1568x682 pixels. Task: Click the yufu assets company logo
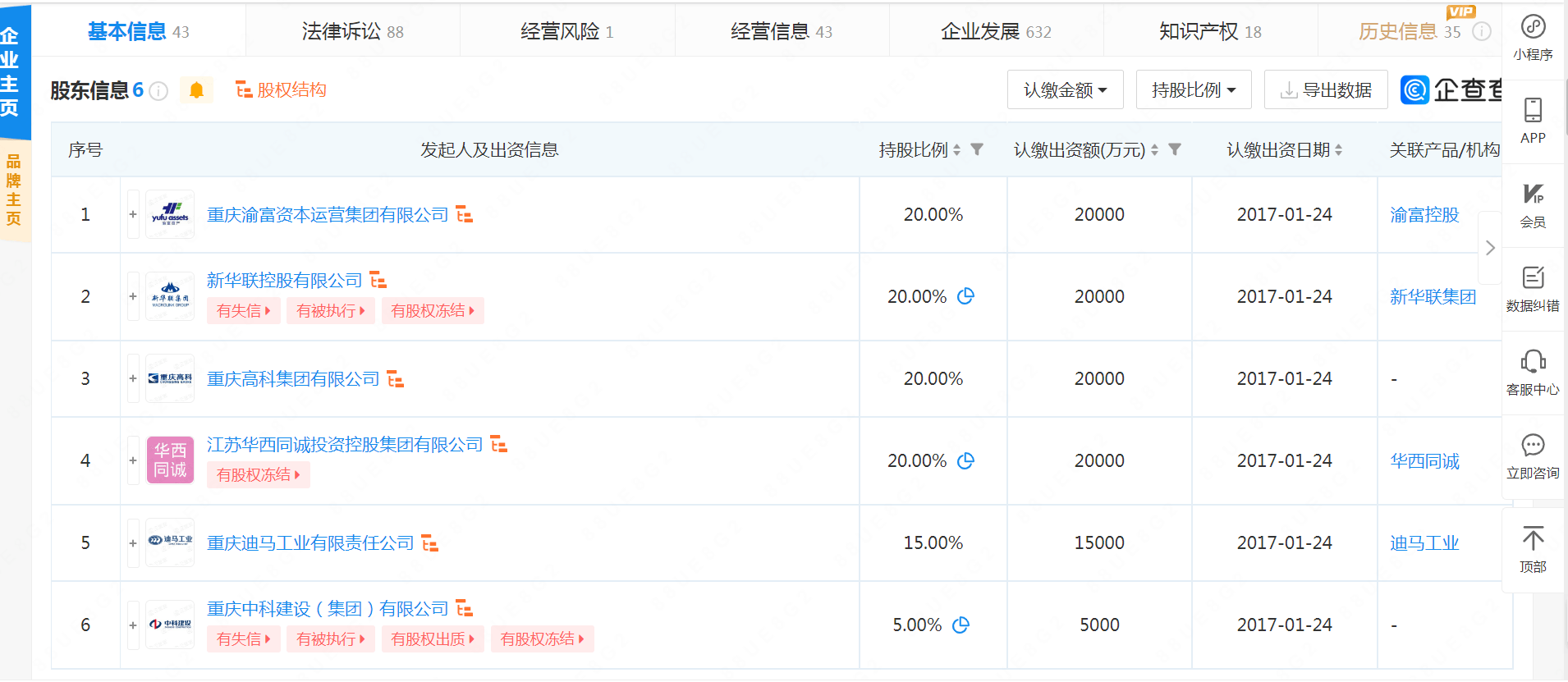coord(170,214)
